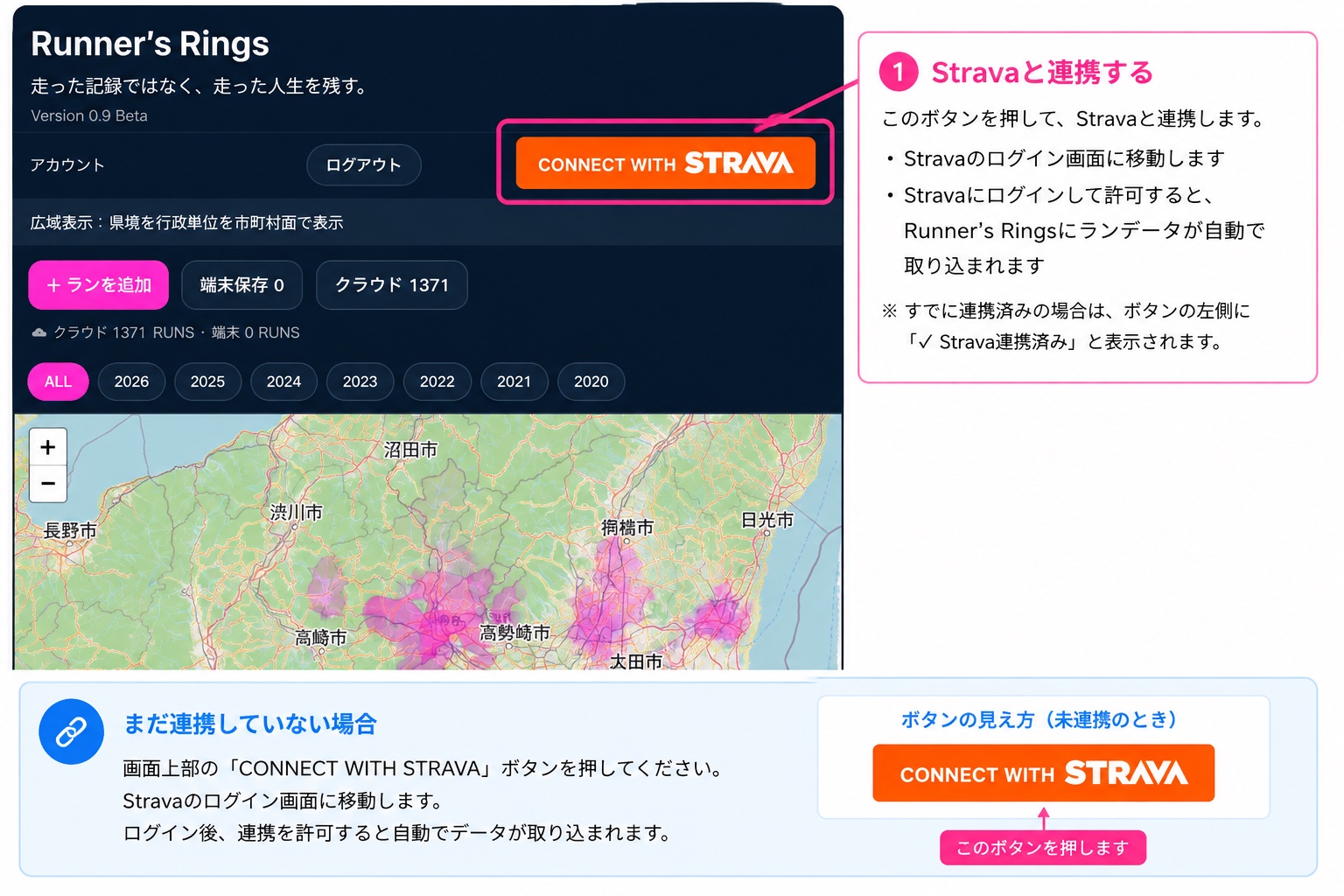This screenshot has width=1344, height=896.
Task: Click the Runner's Rings app title
Action: click(x=150, y=44)
